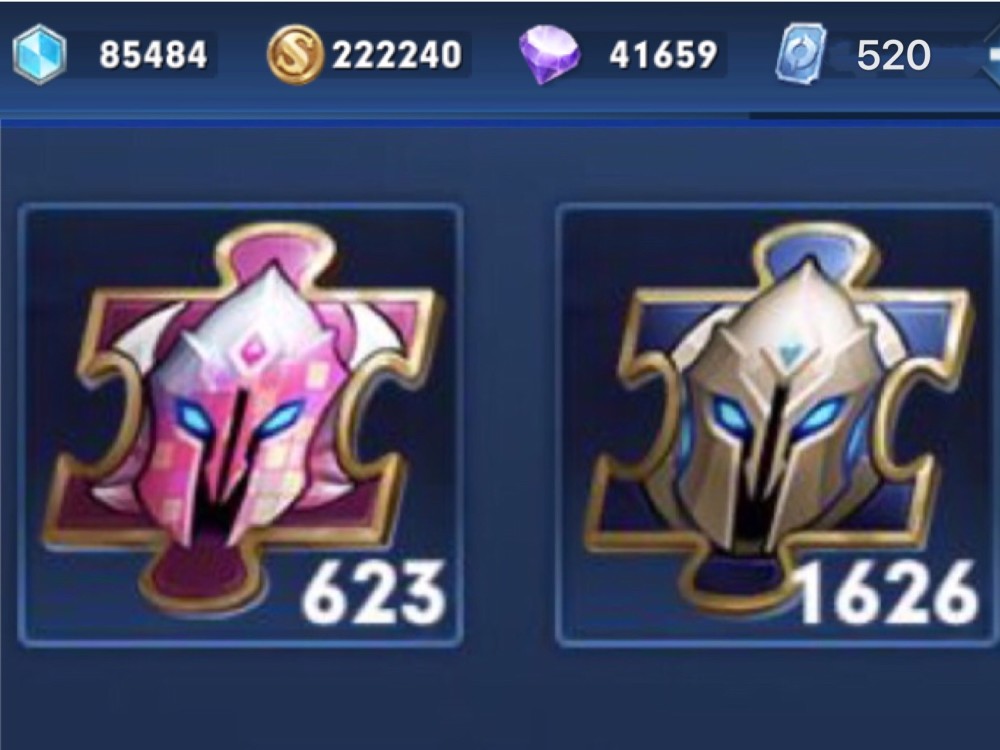
Task: Select the pink helmet puzzle fragment
Action: 240,425
